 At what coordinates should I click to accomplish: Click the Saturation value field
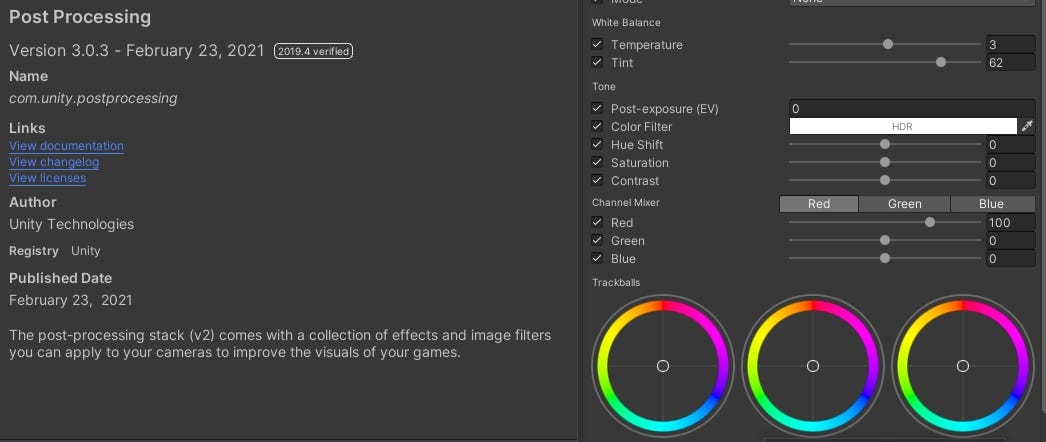click(1011, 163)
